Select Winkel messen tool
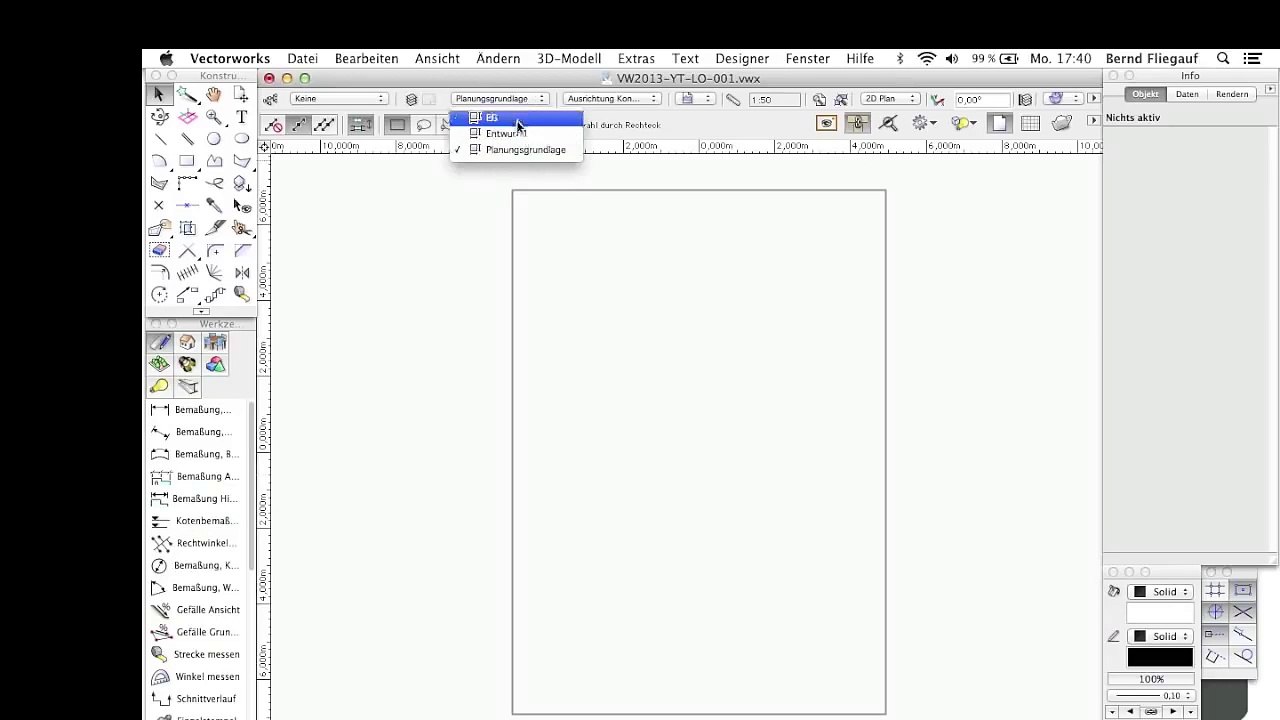Screen dimensions: 1280x720 coord(195,677)
